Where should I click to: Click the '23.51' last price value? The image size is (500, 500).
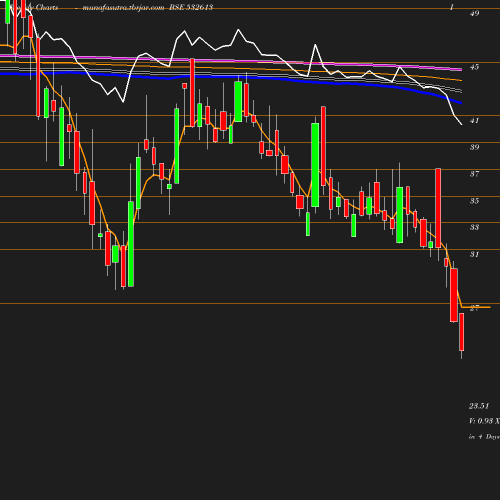point(479,406)
